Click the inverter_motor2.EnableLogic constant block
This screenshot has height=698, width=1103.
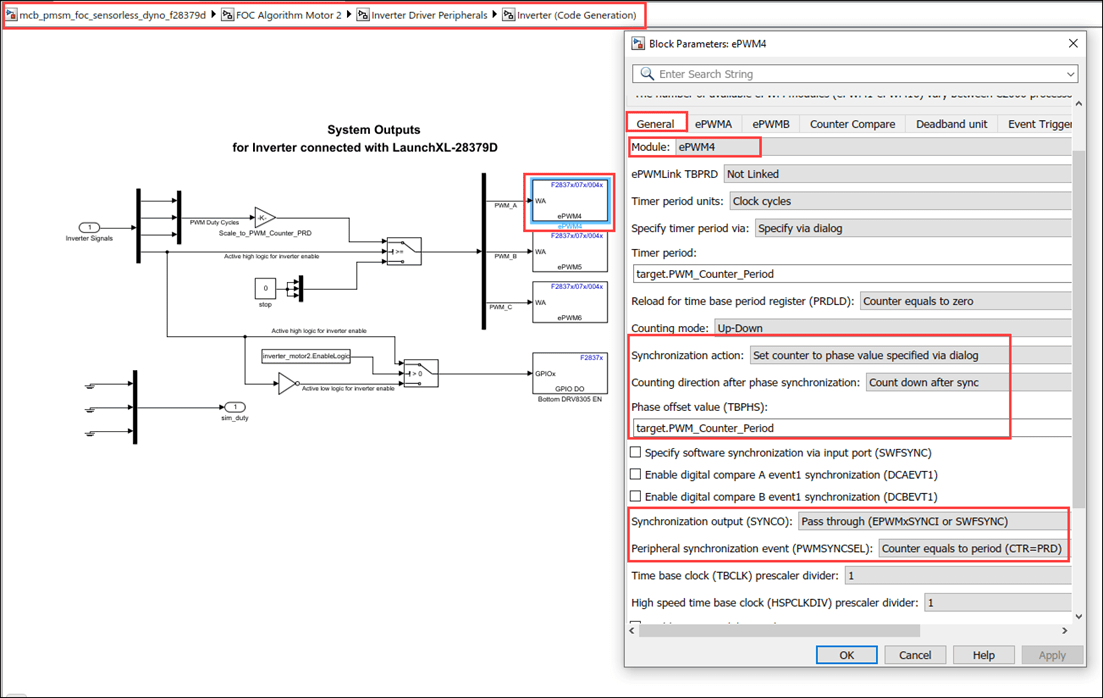tap(306, 356)
